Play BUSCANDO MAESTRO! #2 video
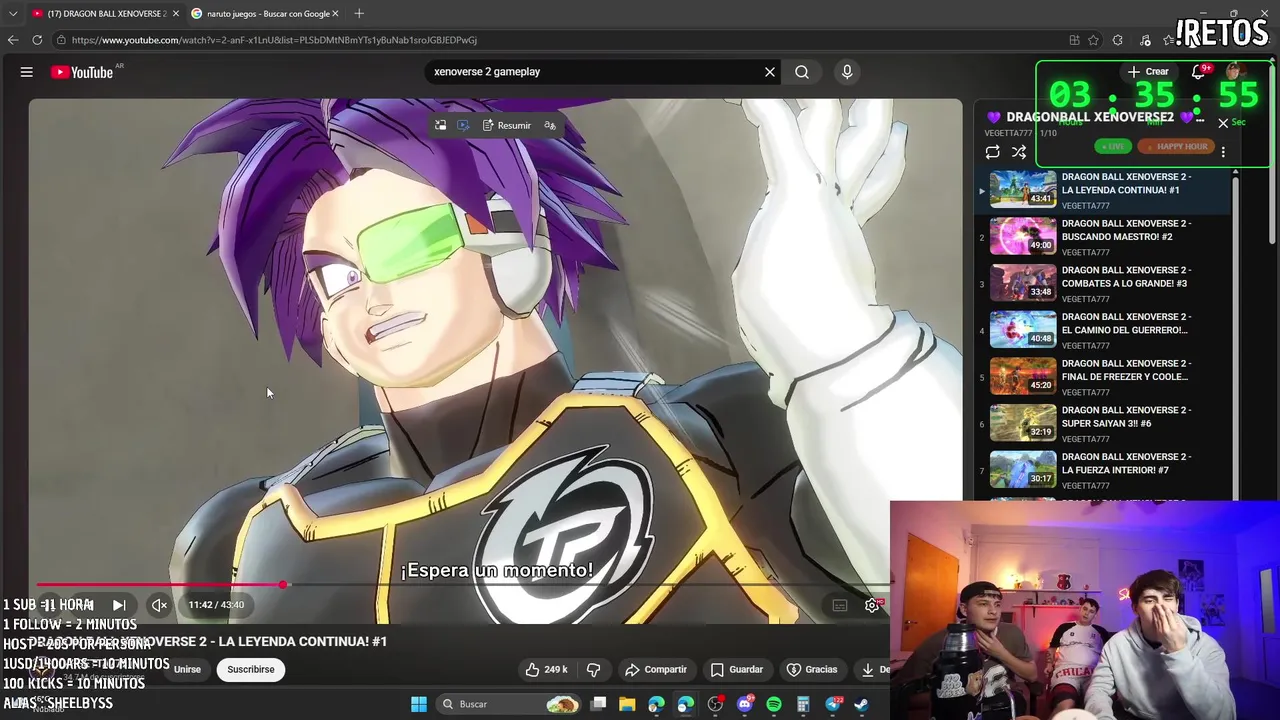This screenshot has height=720, width=1280. (x=1104, y=237)
